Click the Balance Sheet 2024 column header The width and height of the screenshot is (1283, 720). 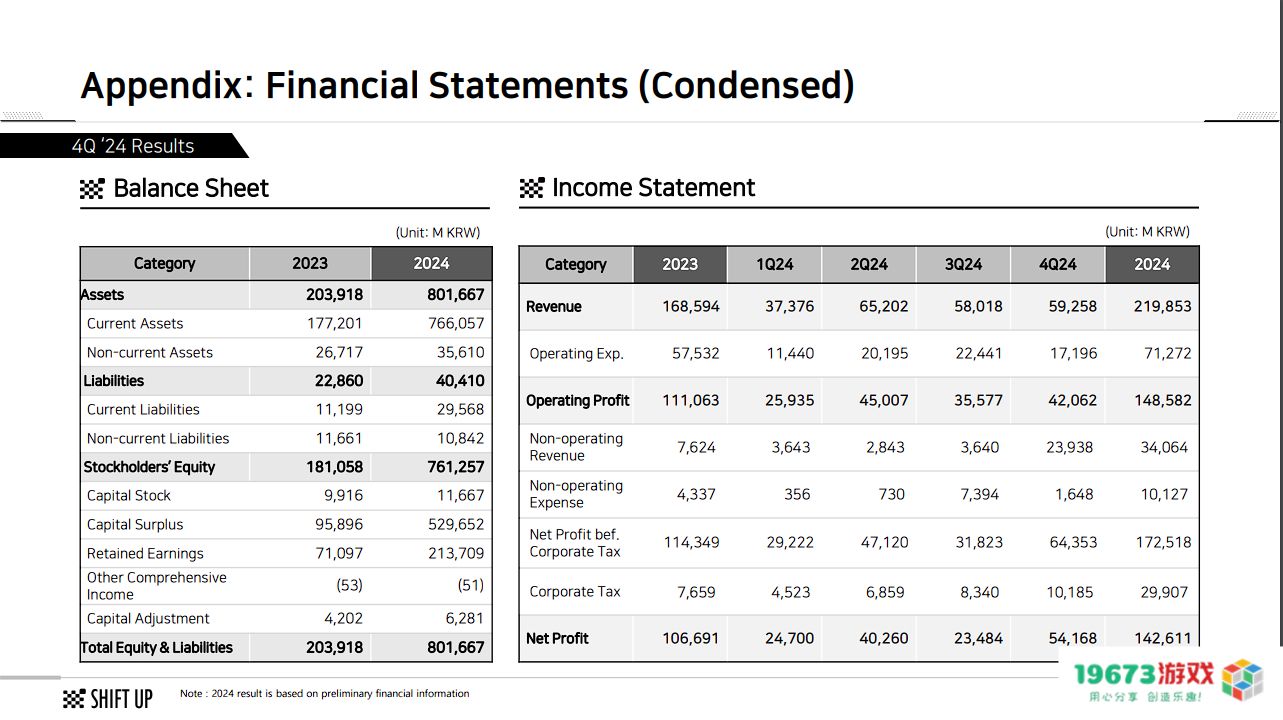coord(431,263)
